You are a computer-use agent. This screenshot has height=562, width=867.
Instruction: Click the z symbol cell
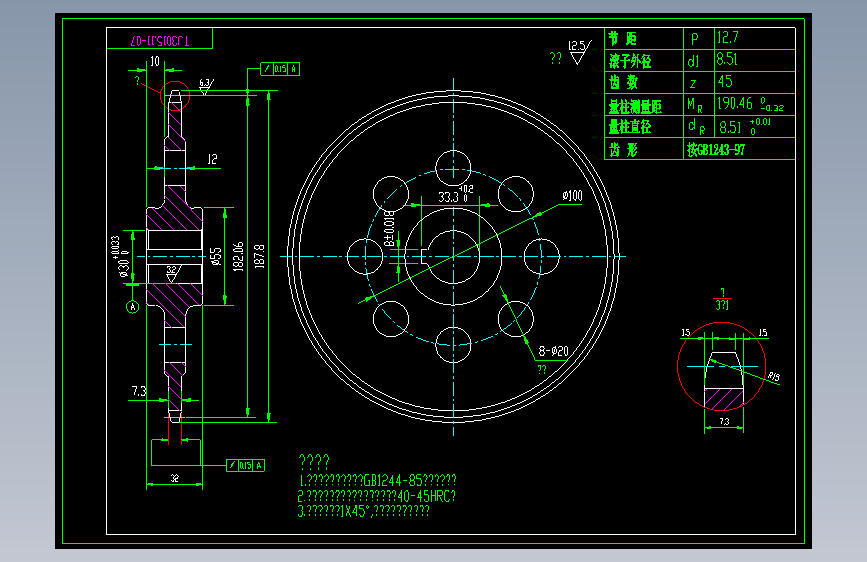pyautogui.click(x=699, y=82)
